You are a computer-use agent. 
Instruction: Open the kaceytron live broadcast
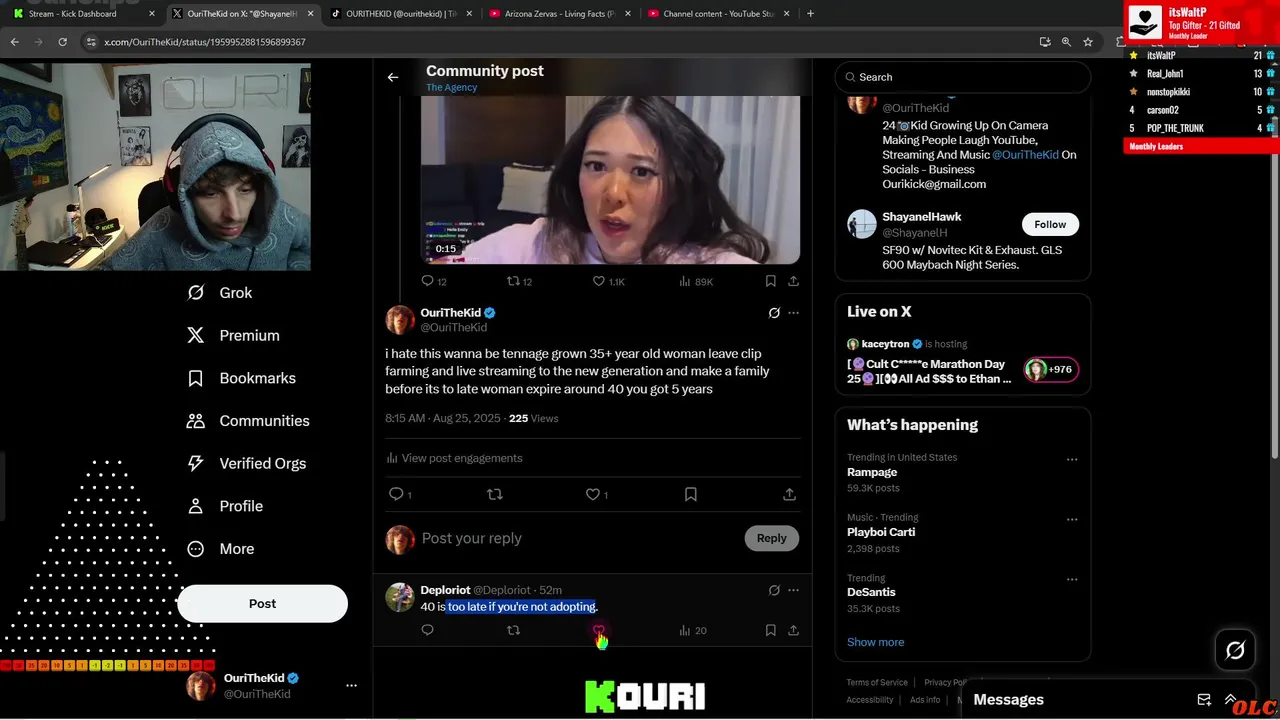[x=962, y=361]
